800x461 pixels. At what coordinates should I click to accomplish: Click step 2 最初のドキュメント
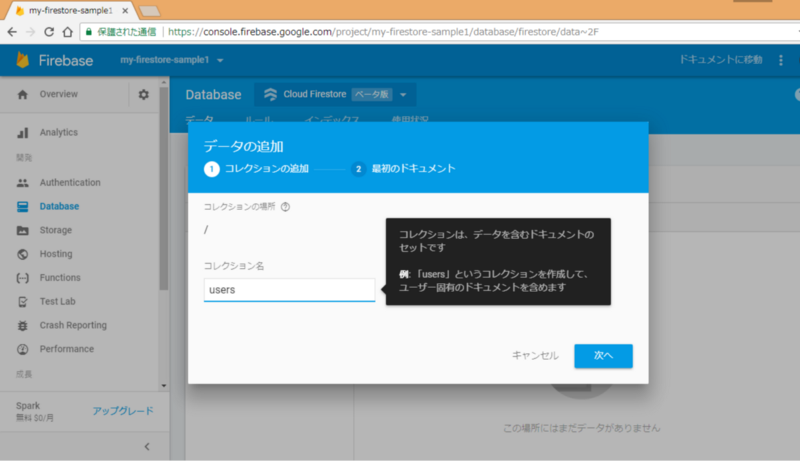click(403, 169)
